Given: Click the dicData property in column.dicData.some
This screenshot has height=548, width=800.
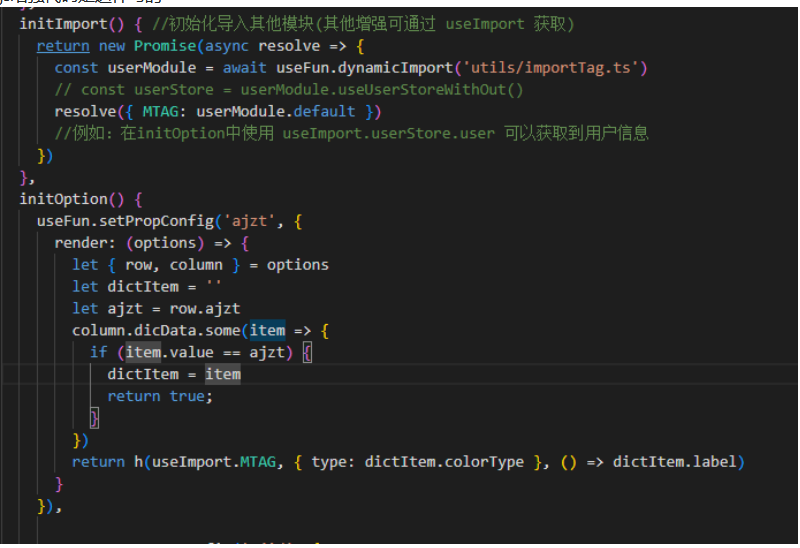Looking at the screenshot, I should [x=162, y=330].
